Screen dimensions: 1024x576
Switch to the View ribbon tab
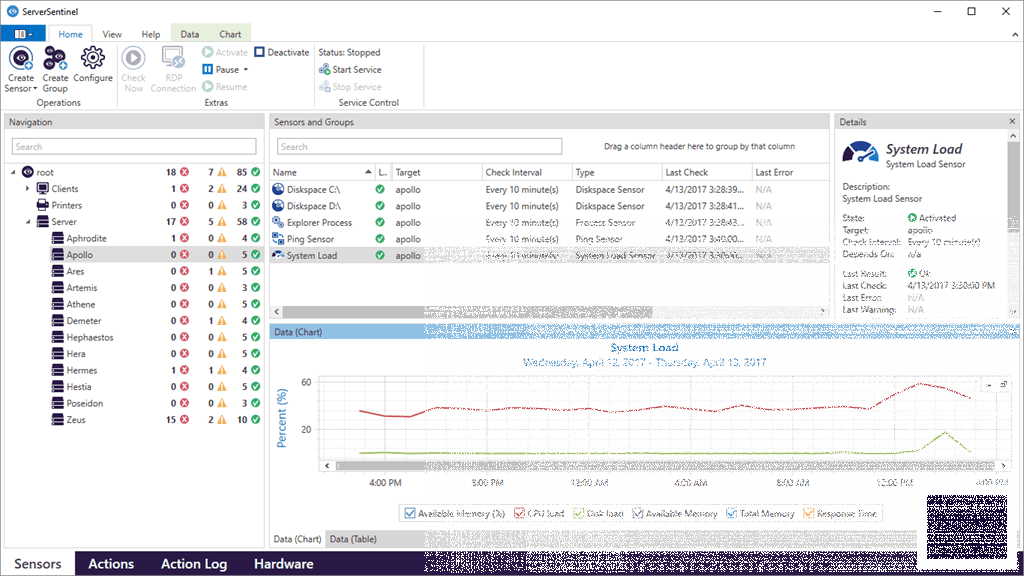point(112,34)
